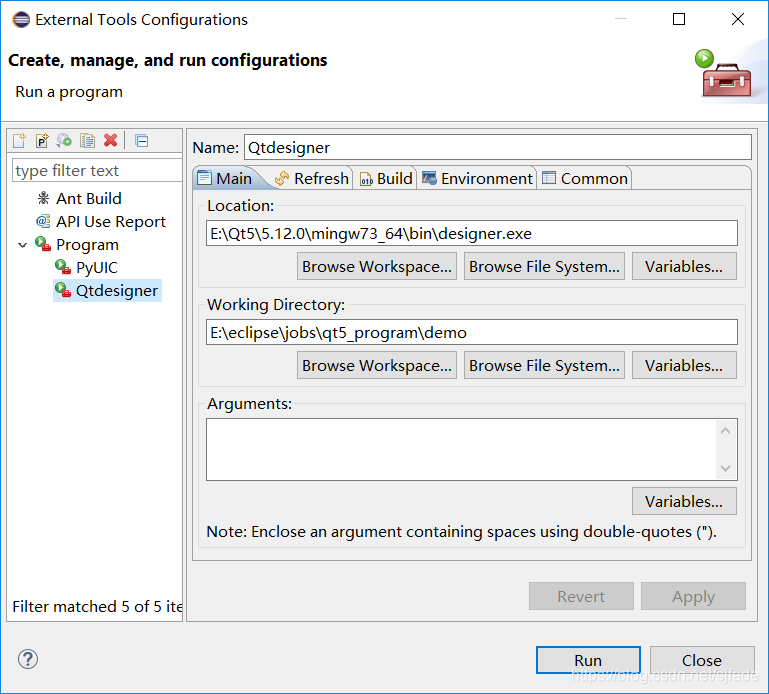Select API Use Report in the tree

111,222
